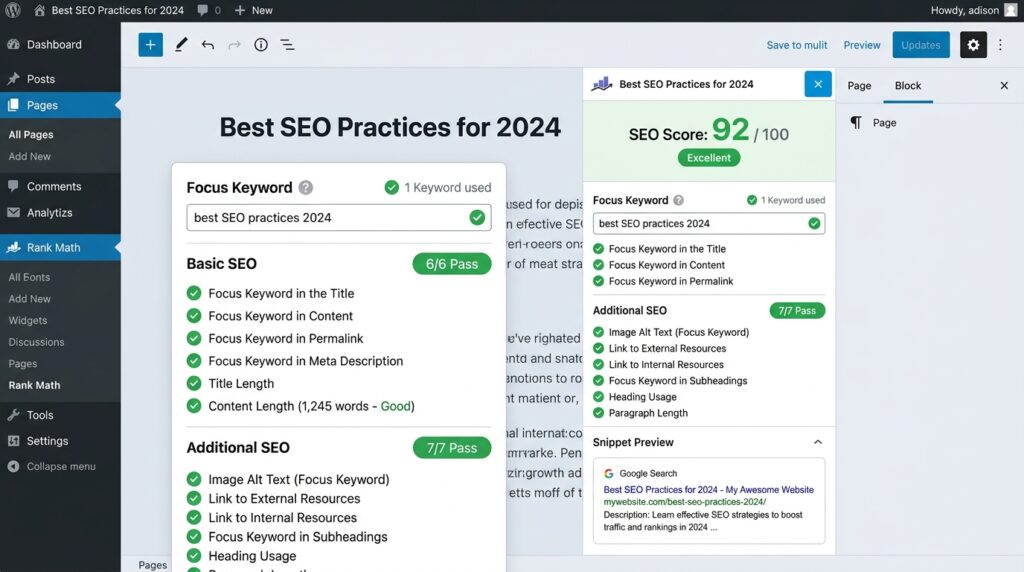
Task: Close the Rank Math SEO panel
Action: (x=817, y=84)
